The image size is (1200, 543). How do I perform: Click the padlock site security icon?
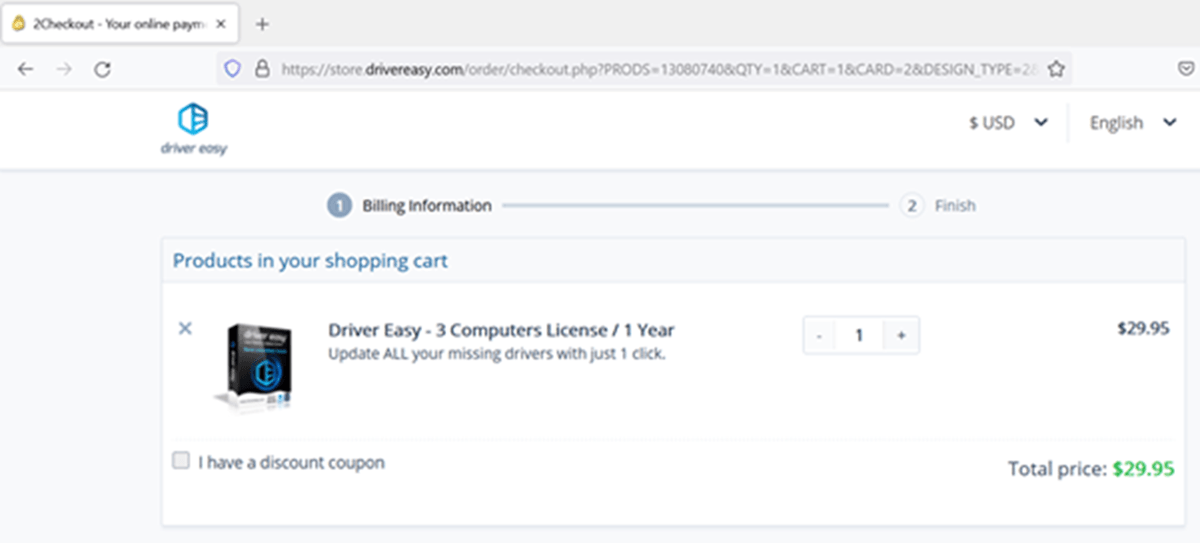coord(262,69)
